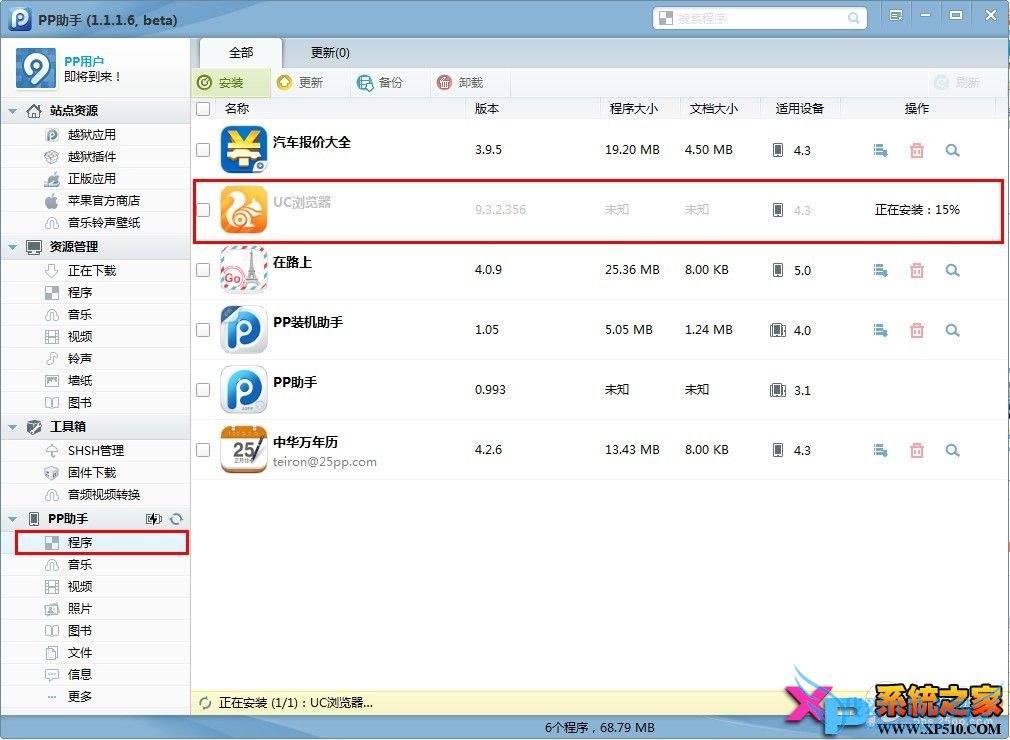1010x740 pixels.
Task: Click the 搜索程序 search field
Action: (759, 18)
